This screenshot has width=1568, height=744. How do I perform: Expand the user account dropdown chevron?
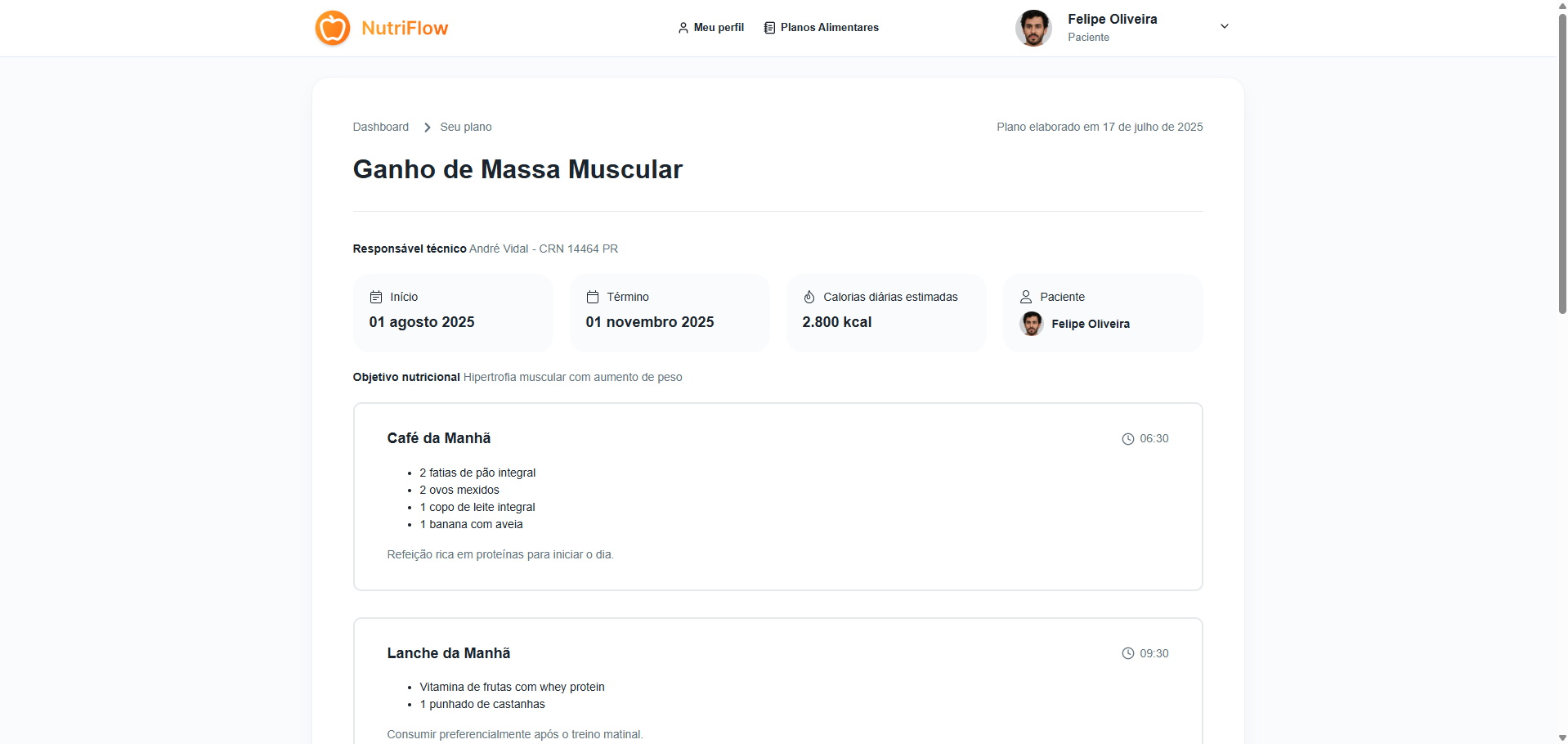(x=1224, y=26)
